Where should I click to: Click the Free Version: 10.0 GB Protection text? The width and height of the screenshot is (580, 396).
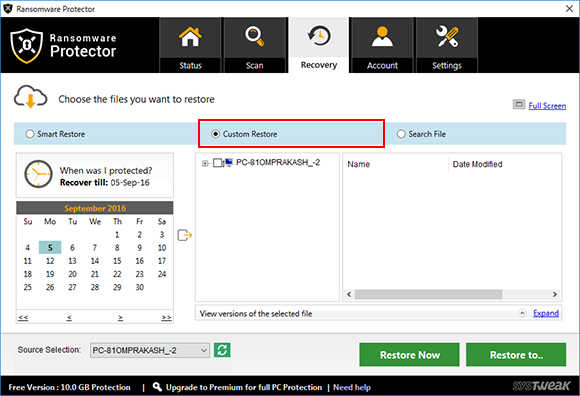tap(70, 387)
